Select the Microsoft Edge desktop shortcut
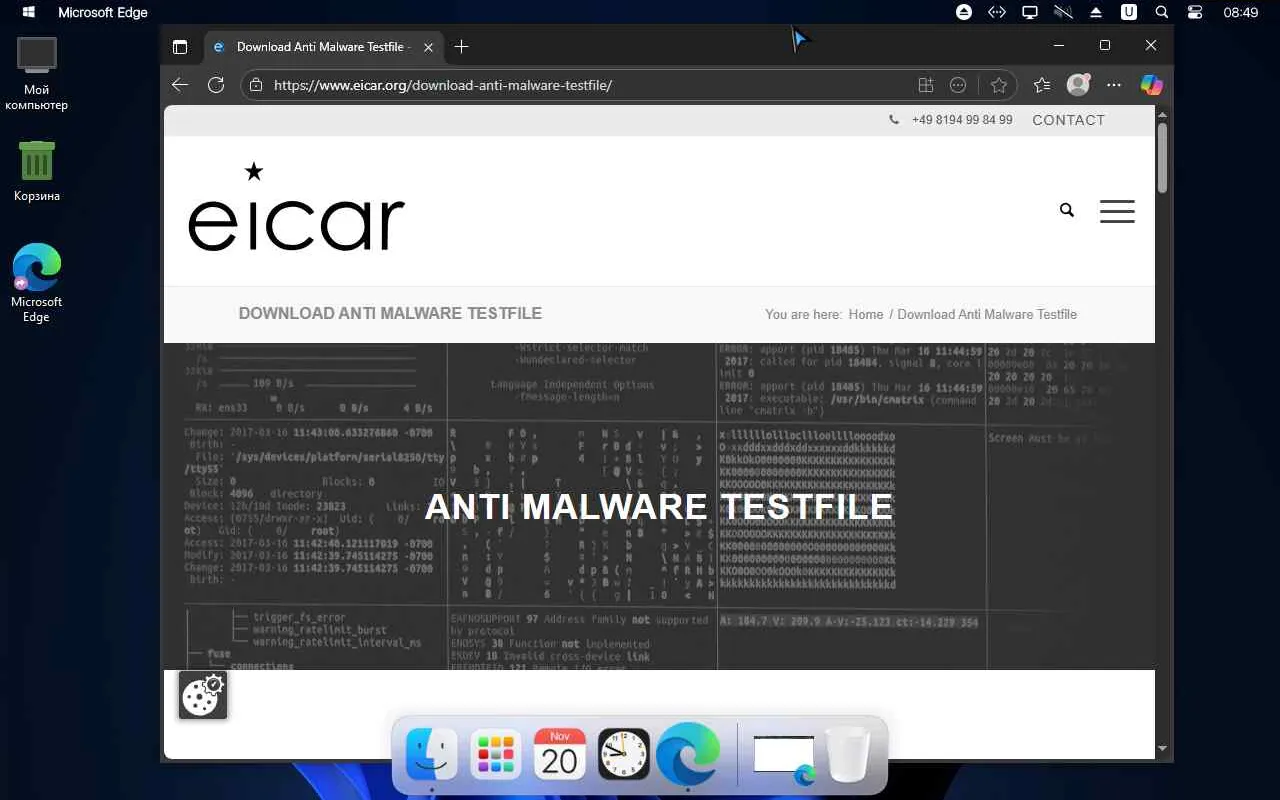This screenshot has width=1280, height=800. [x=37, y=283]
